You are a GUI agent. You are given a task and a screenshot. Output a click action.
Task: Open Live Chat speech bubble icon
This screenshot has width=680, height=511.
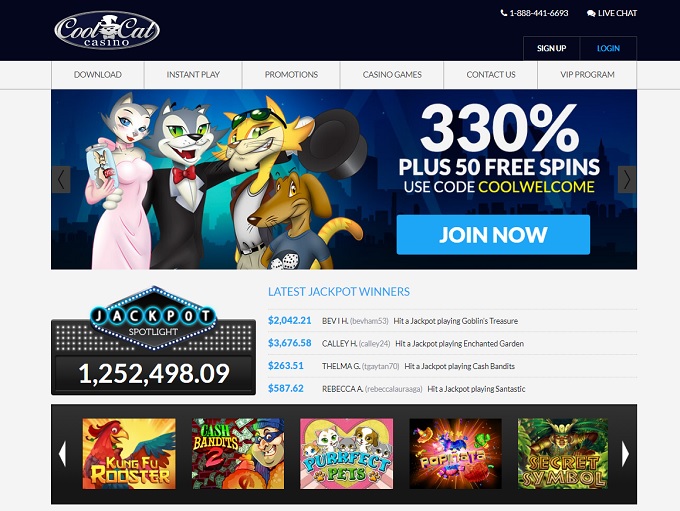pos(591,13)
